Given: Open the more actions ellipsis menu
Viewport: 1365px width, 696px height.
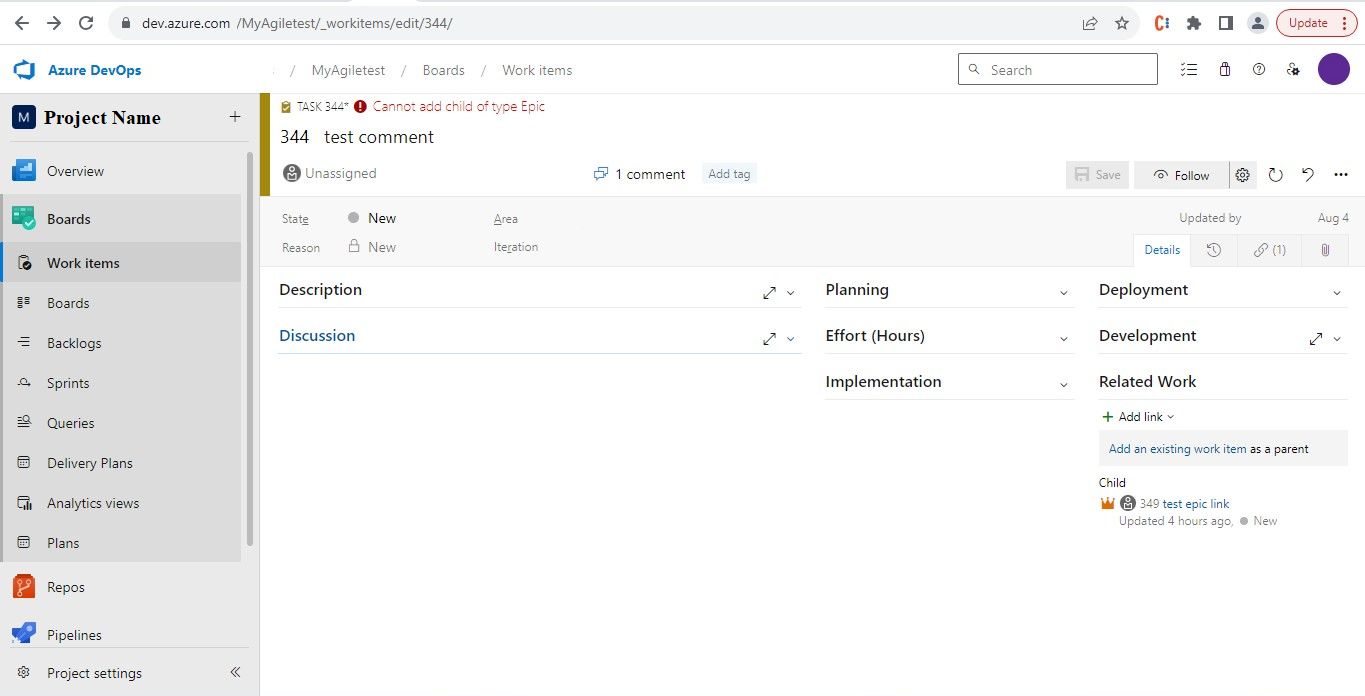Looking at the screenshot, I should click(x=1341, y=175).
